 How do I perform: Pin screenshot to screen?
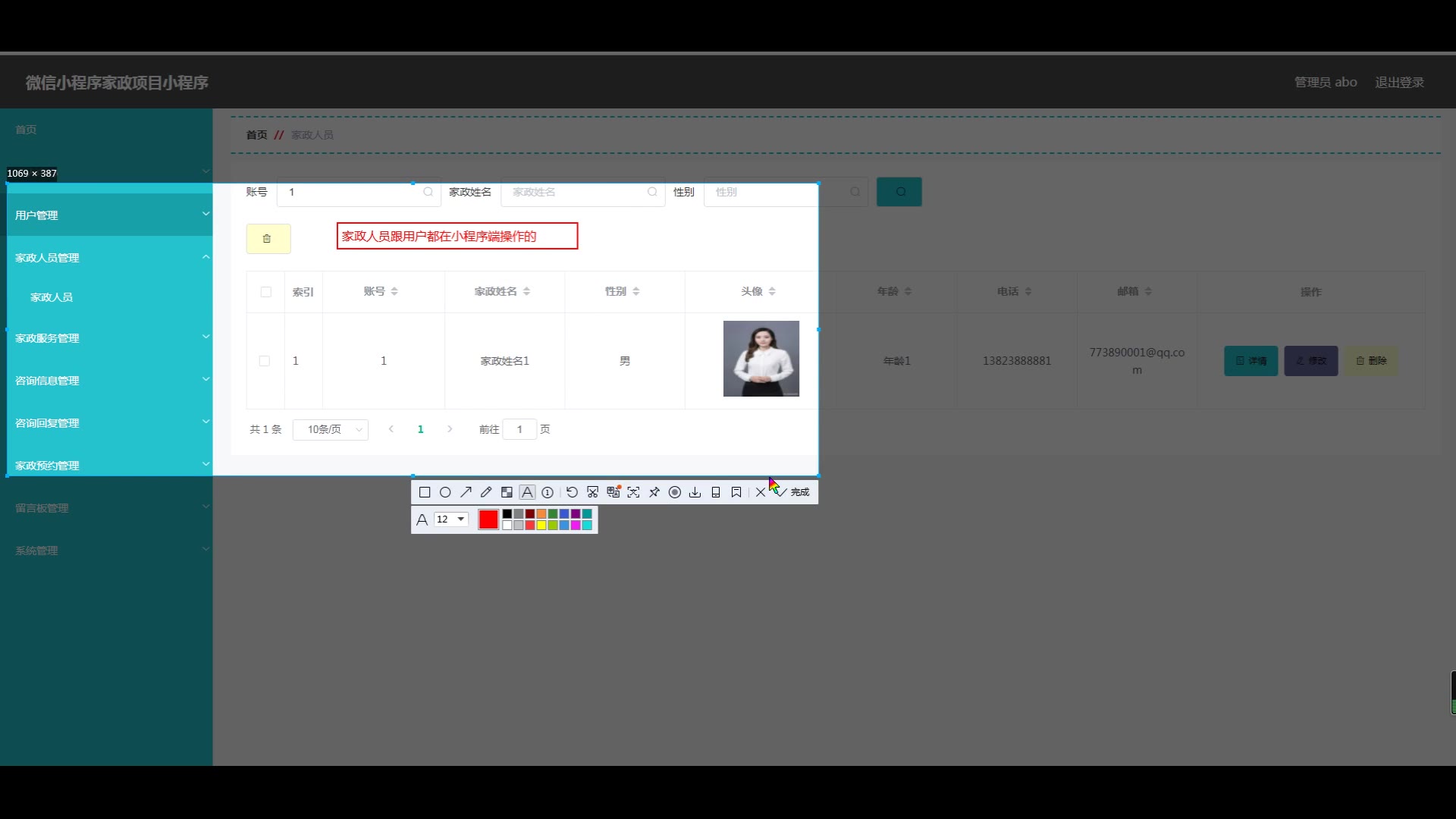coord(654,492)
